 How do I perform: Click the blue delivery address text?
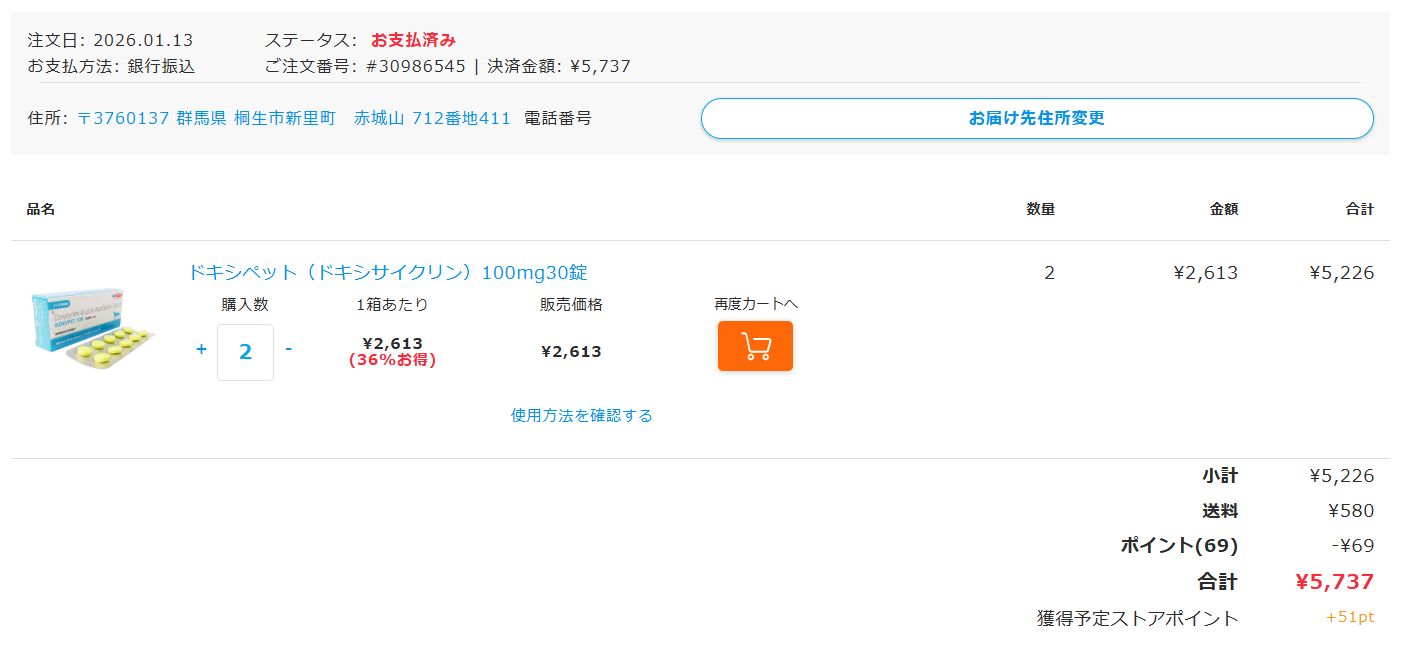coord(293,118)
